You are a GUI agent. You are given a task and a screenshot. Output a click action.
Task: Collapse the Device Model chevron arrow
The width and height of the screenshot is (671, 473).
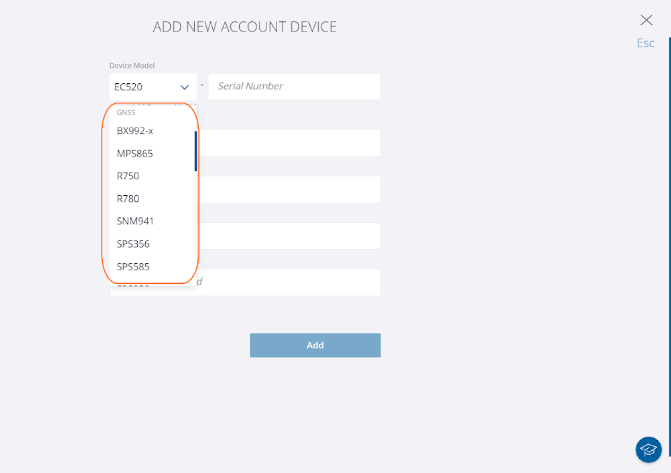tap(185, 87)
